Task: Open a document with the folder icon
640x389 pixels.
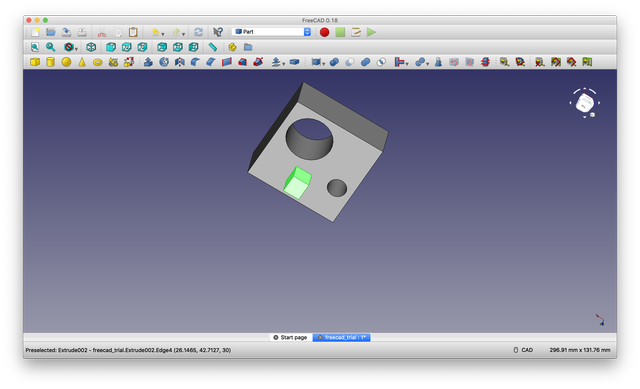Action: coord(51,32)
